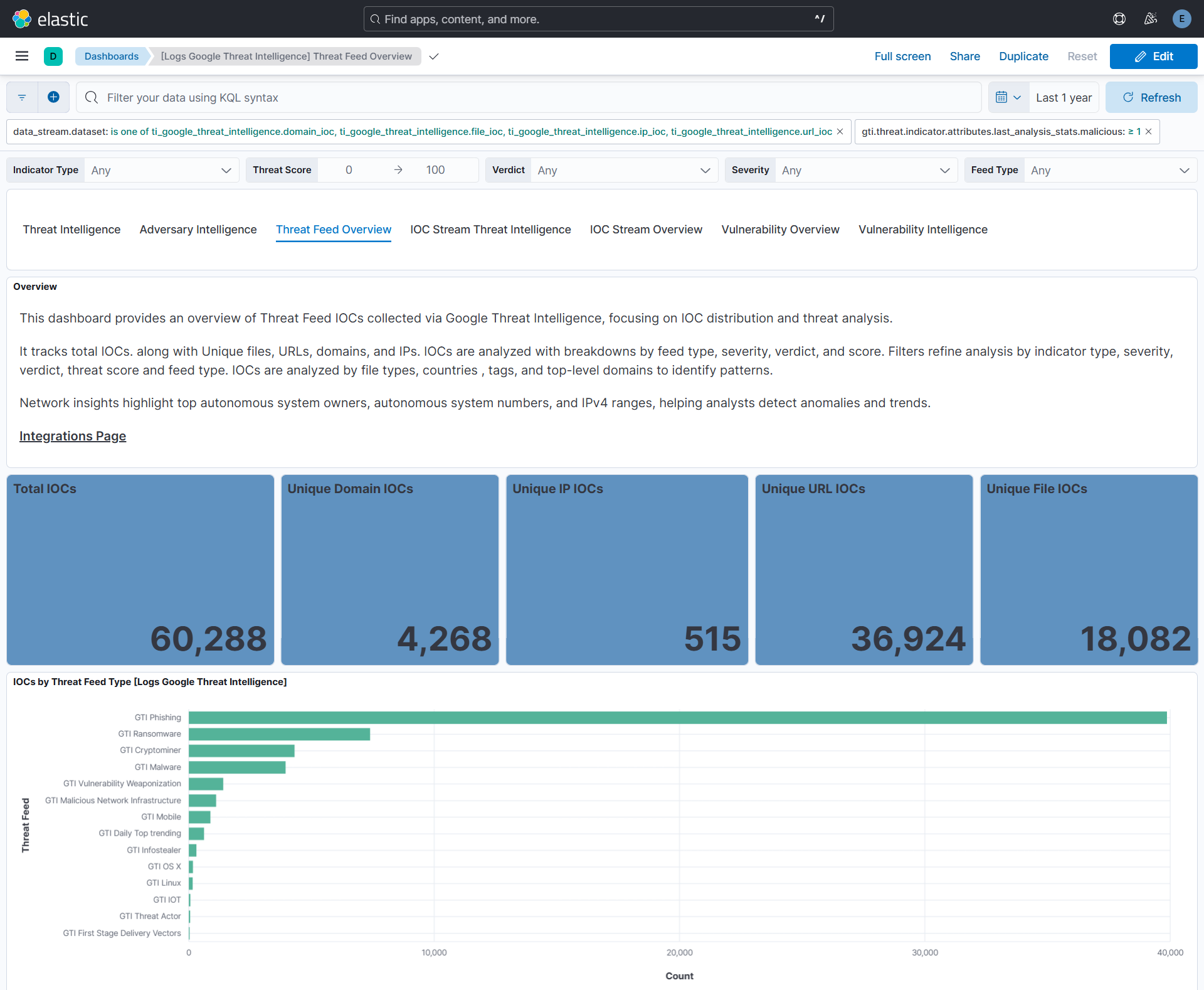
Task: Click the GTI Infostealer axis label
Action: (x=154, y=850)
